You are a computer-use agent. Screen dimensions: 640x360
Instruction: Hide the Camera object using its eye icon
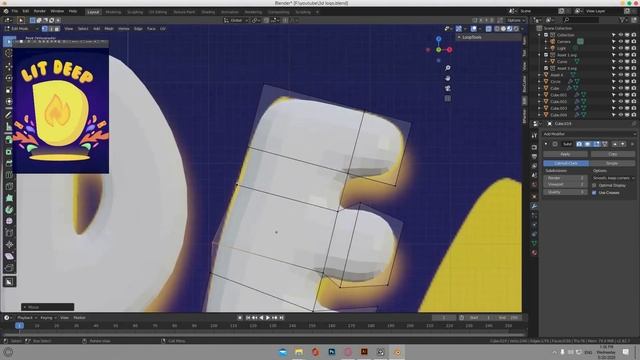point(620,42)
